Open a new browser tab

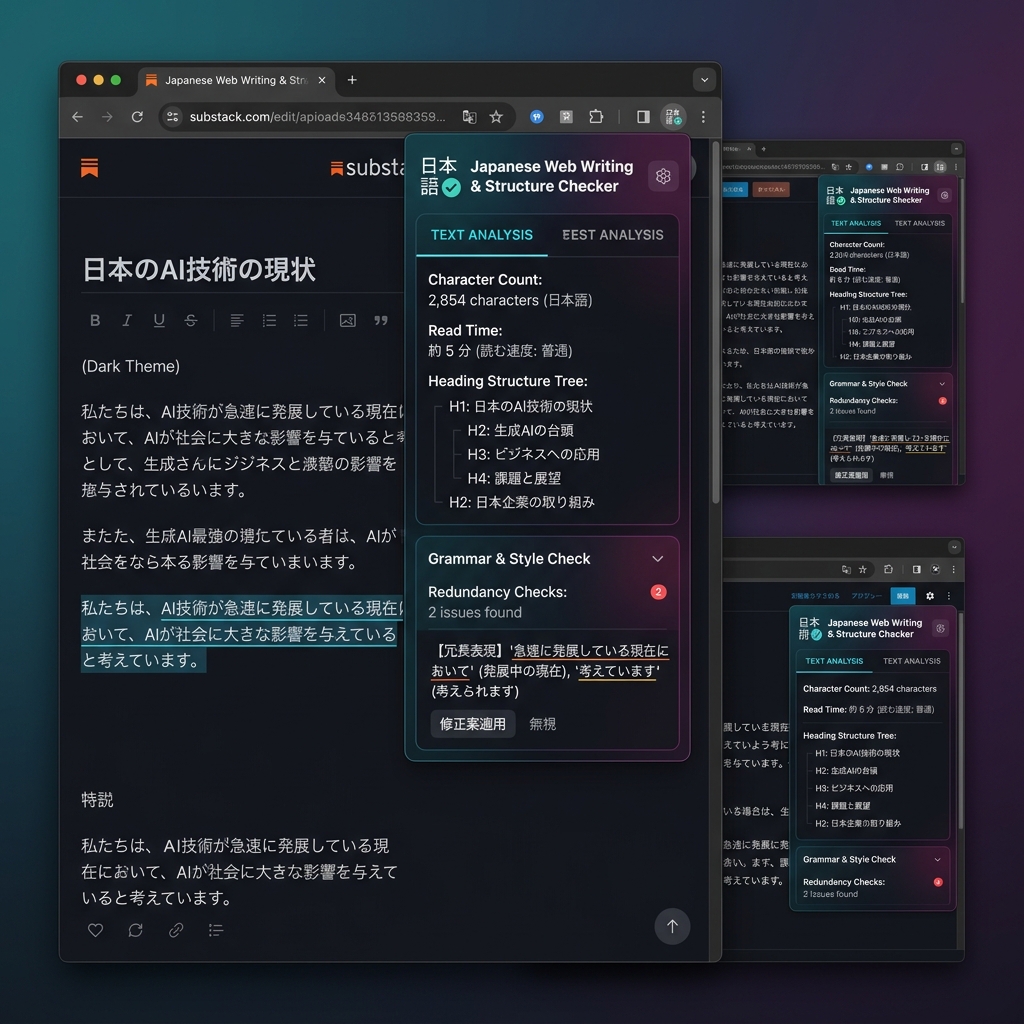tap(352, 80)
